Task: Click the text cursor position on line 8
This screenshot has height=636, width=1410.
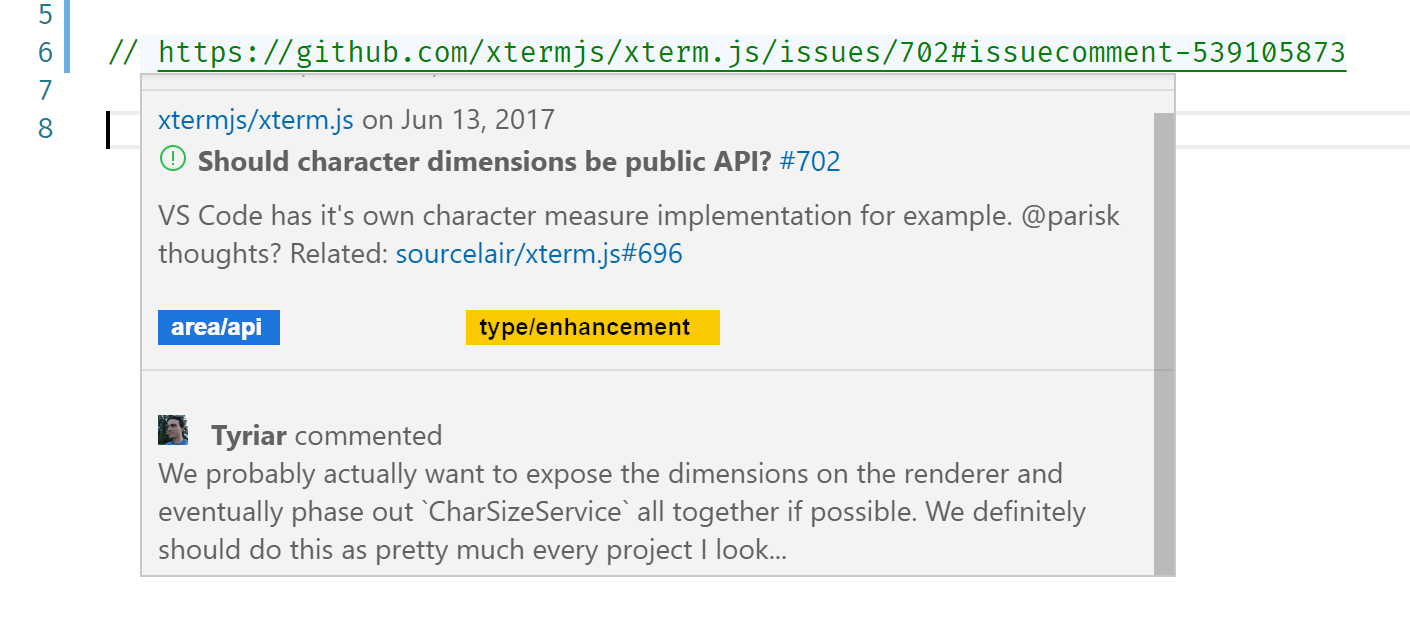Action: coord(108,129)
